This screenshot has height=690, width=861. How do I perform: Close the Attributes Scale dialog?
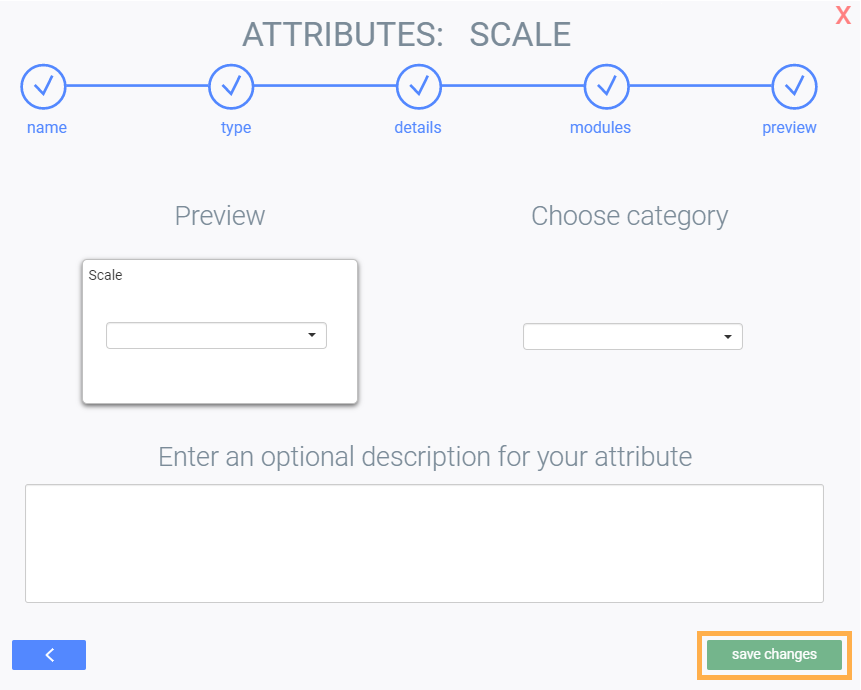pyautogui.click(x=843, y=15)
